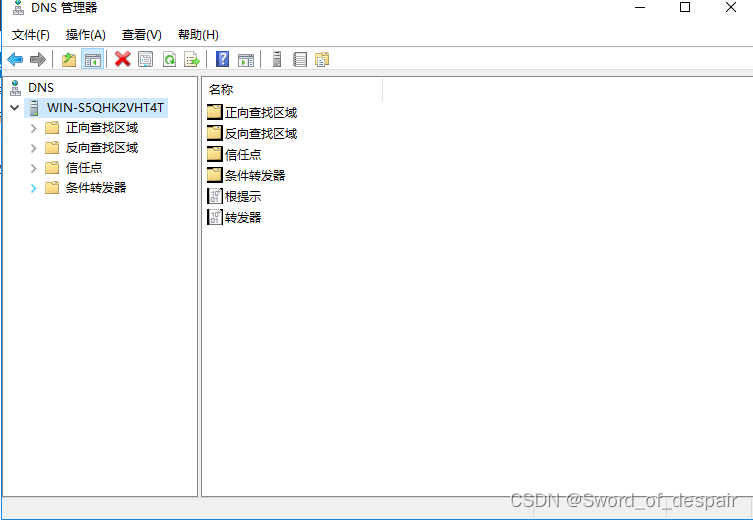Select 根提示 item in right pane
The height and width of the screenshot is (520, 753).
[x=234, y=196]
